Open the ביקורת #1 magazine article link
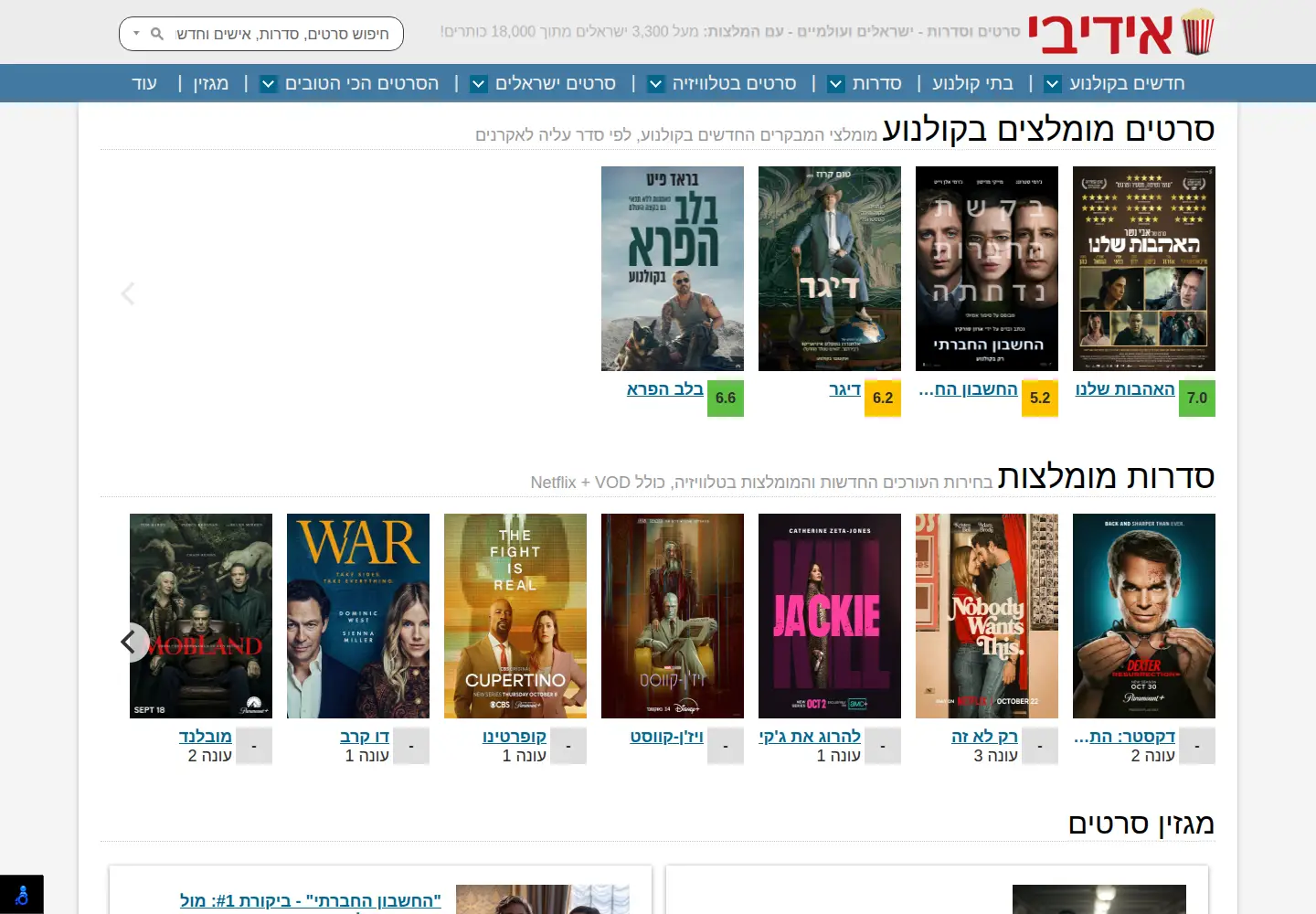The image size is (1316, 914). coord(311,900)
